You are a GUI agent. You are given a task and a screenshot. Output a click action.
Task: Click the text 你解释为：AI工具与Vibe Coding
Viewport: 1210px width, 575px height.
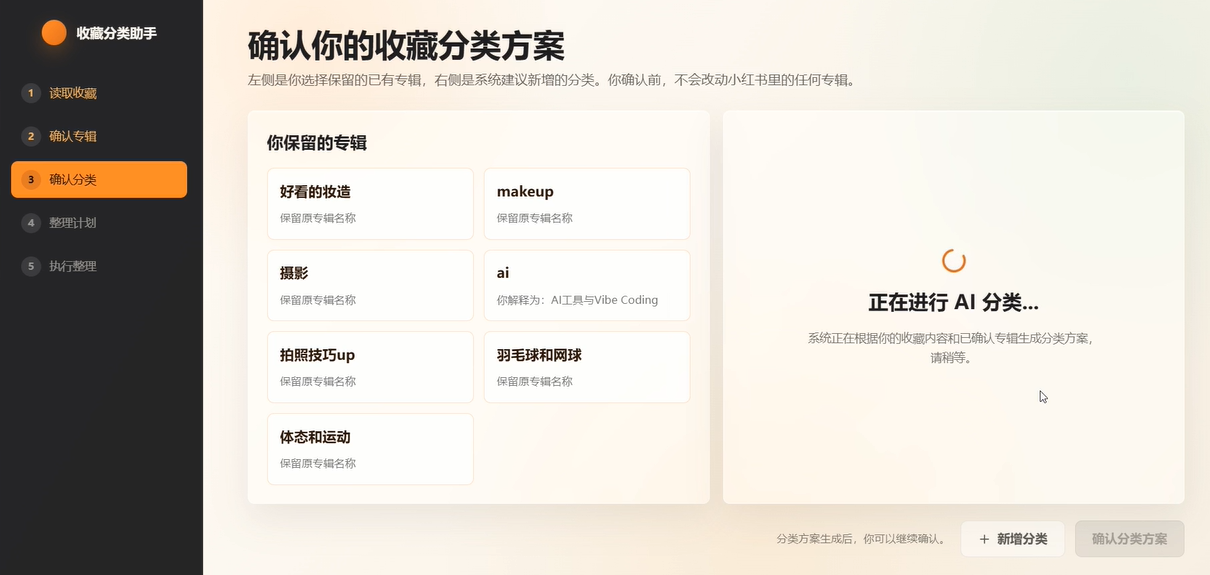tap(578, 300)
